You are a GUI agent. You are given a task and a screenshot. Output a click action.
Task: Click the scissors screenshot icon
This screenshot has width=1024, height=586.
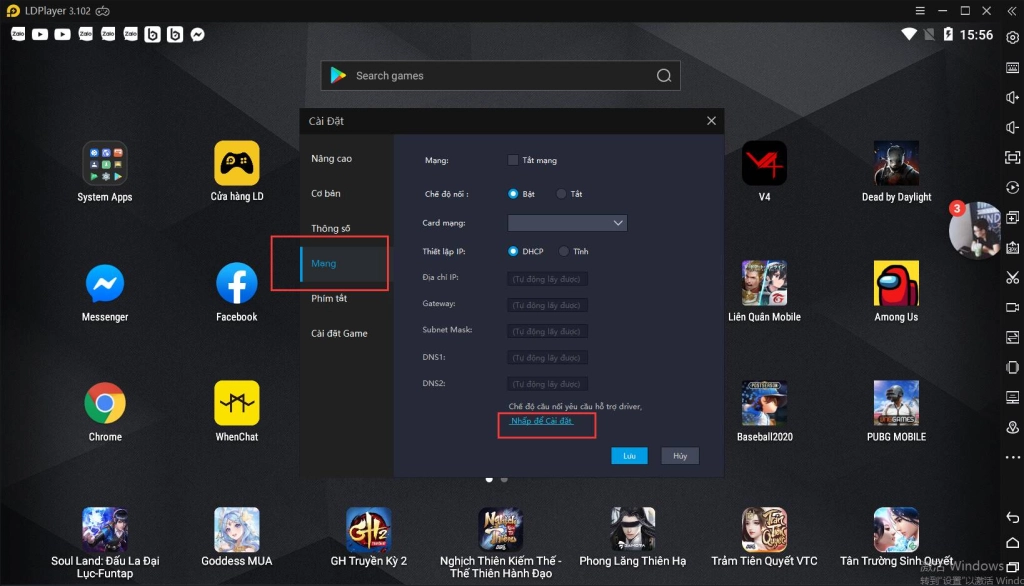(x=1012, y=277)
